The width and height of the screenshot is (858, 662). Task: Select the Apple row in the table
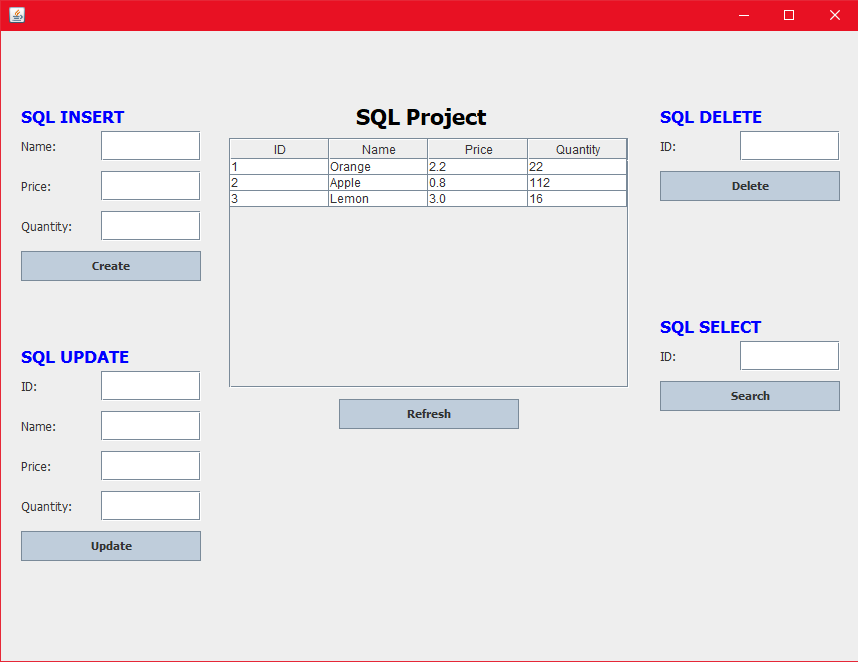pyautogui.click(x=377, y=183)
